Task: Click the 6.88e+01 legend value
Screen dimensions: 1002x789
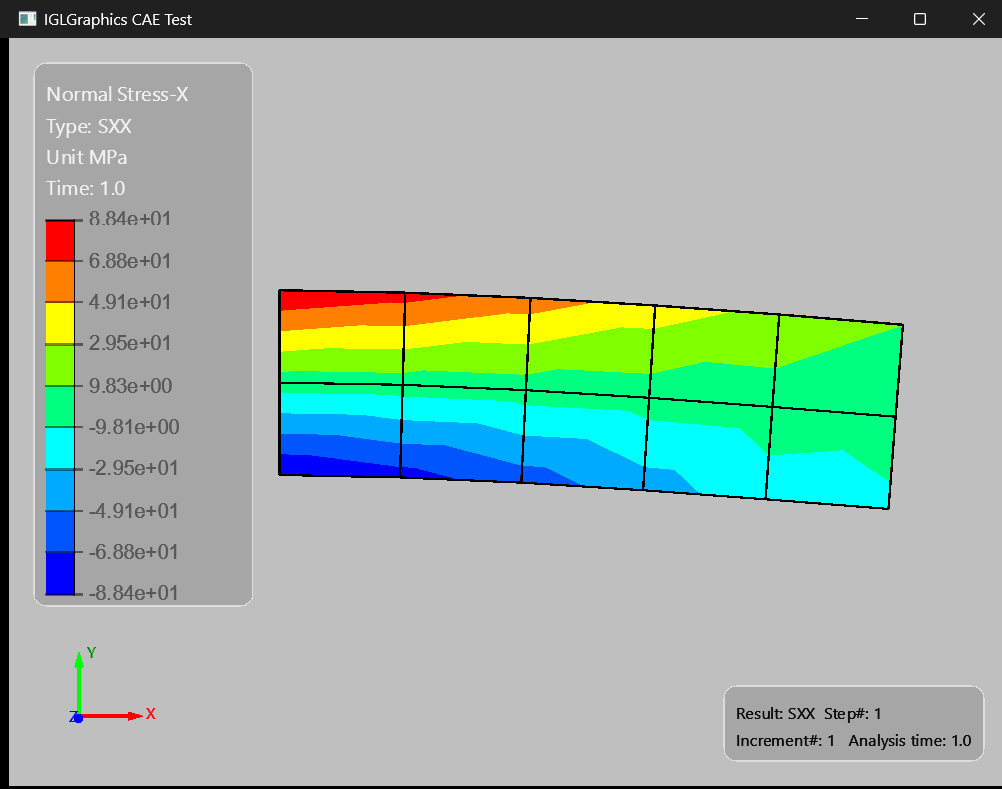Action: [130, 261]
